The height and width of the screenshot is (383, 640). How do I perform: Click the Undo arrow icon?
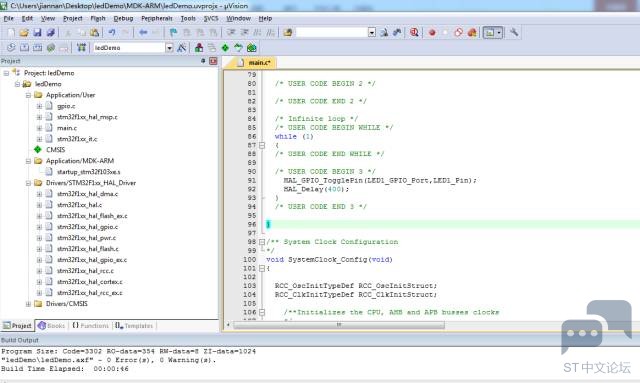[x=112, y=33]
